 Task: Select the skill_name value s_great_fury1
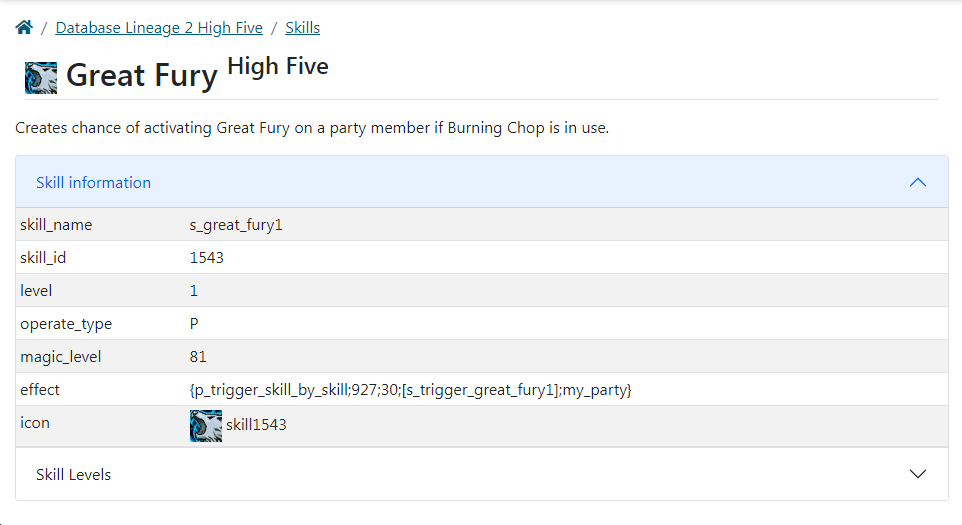pos(236,225)
